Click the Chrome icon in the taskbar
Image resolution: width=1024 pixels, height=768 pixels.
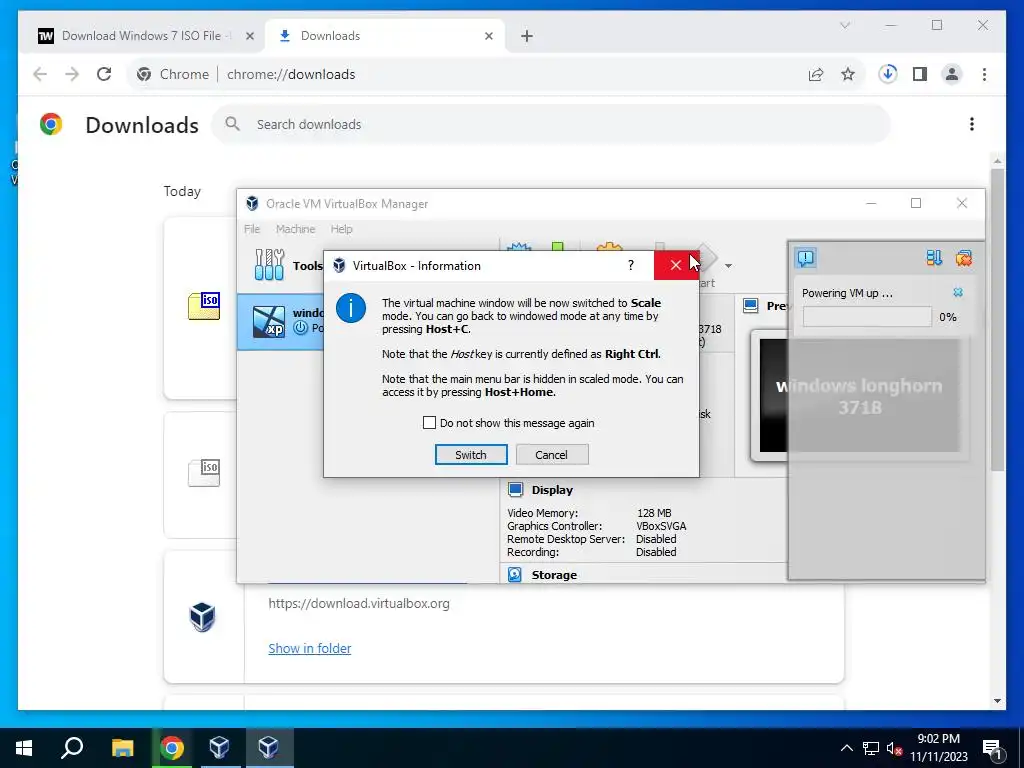coord(172,748)
